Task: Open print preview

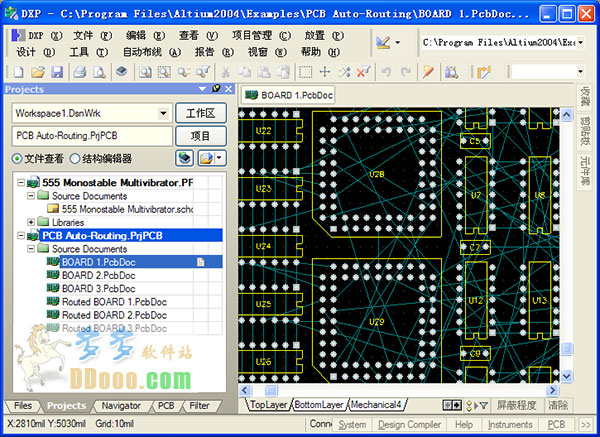Action: coord(99,72)
